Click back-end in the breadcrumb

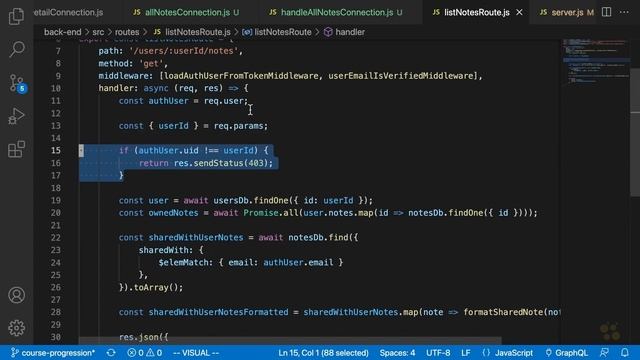pyautogui.click(x=62, y=32)
